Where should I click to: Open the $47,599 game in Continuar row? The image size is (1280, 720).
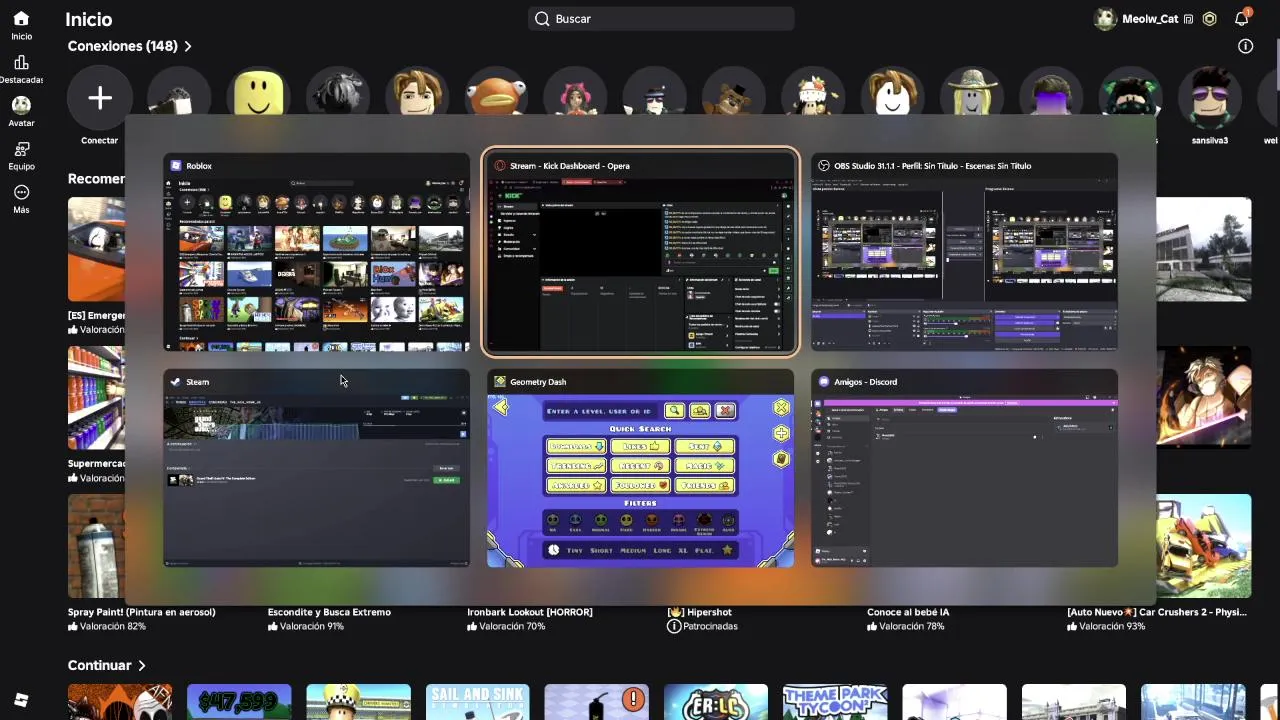tap(239, 702)
